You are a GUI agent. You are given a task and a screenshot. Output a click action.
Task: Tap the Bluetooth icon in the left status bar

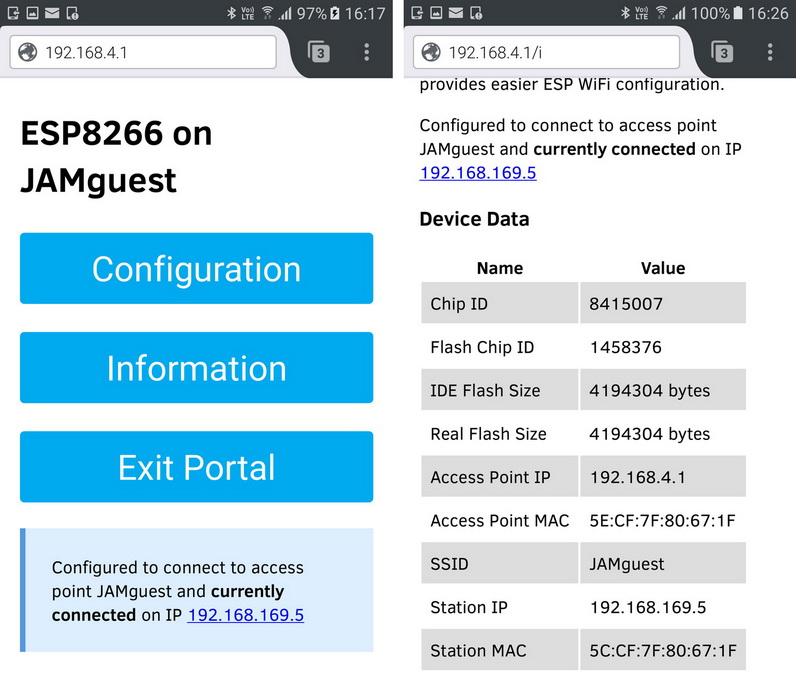tap(229, 14)
